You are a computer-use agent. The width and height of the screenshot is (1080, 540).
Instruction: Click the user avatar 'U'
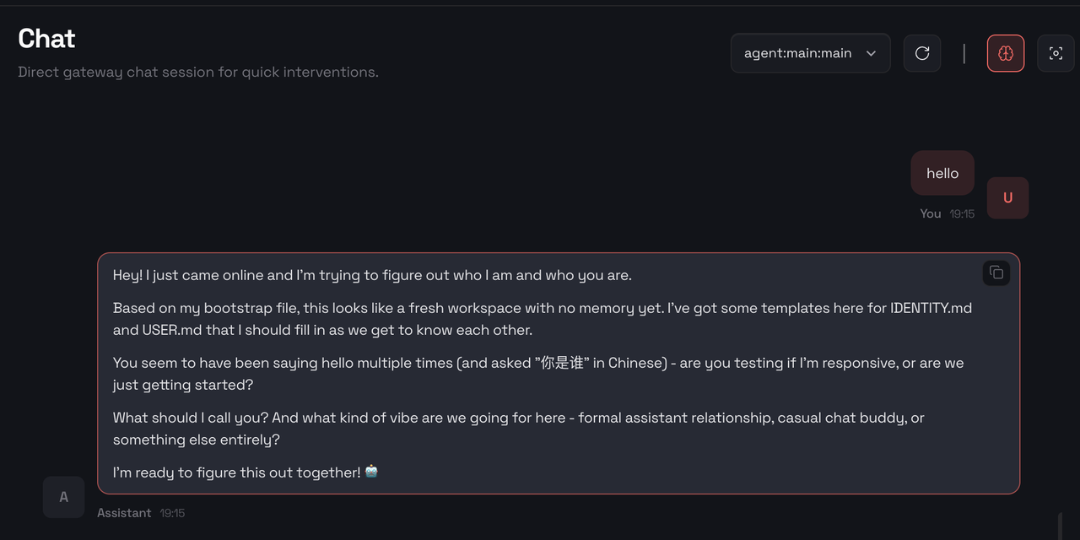point(1007,198)
